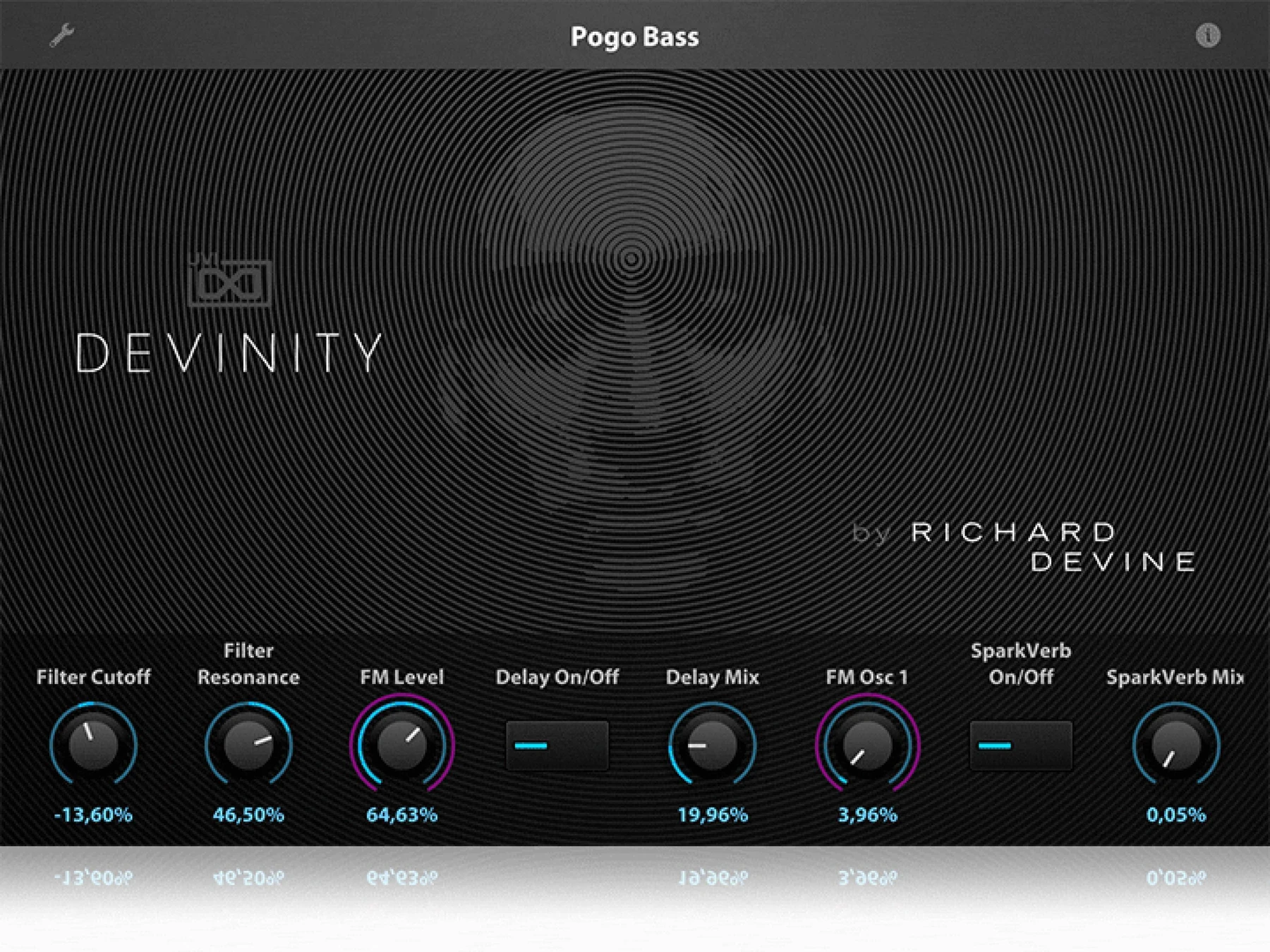This screenshot has height=952, width=1270.
Task: Click the 19,96% Delay Mix value
Action: coord(713,815)
